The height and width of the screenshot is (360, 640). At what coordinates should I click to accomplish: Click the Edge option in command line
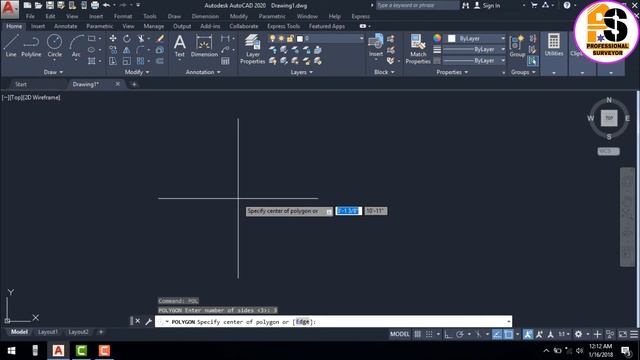(302, 322)
